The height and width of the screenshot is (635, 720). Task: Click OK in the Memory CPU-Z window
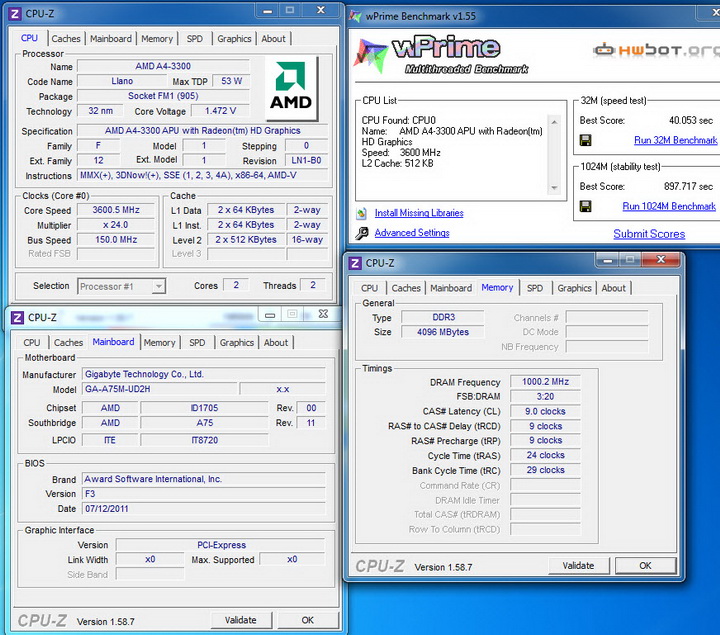point(646,566)
